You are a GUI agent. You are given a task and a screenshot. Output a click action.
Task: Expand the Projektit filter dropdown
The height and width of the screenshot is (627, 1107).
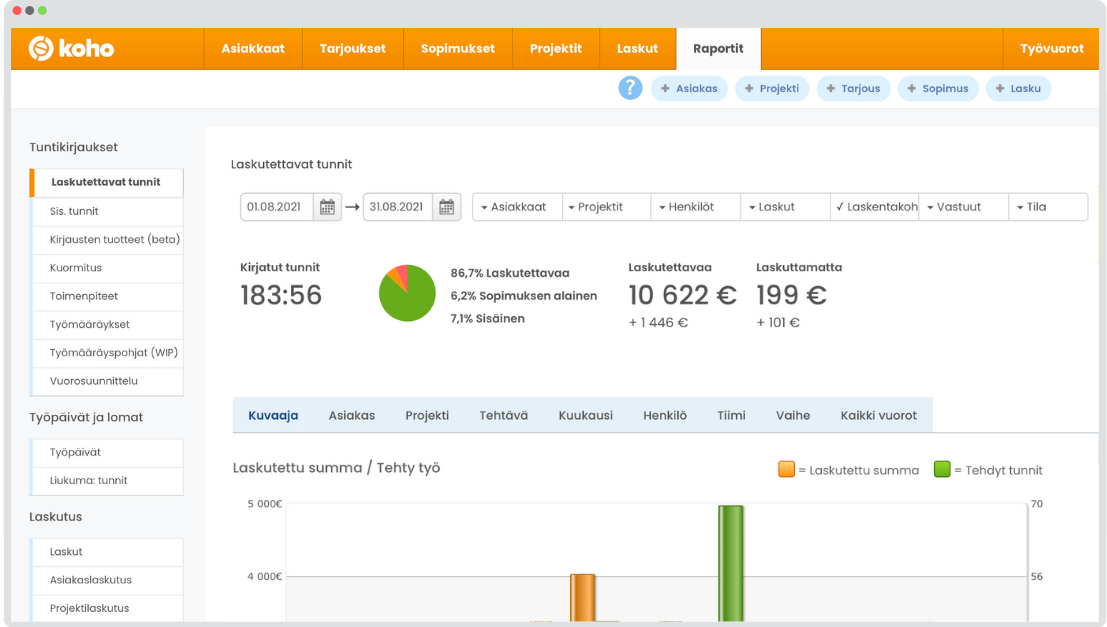pos(606,207)
